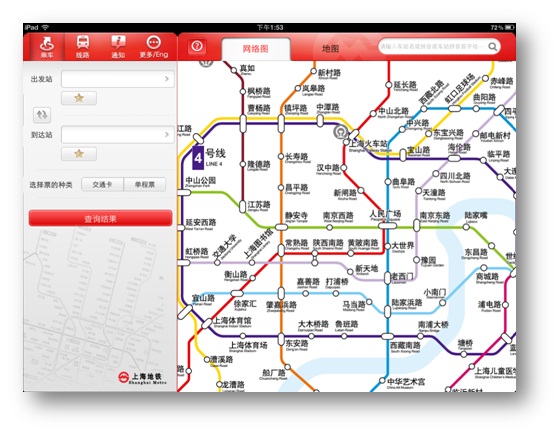Click the search magnifier icon
559x435 pixels.
(x=492, y=47)
